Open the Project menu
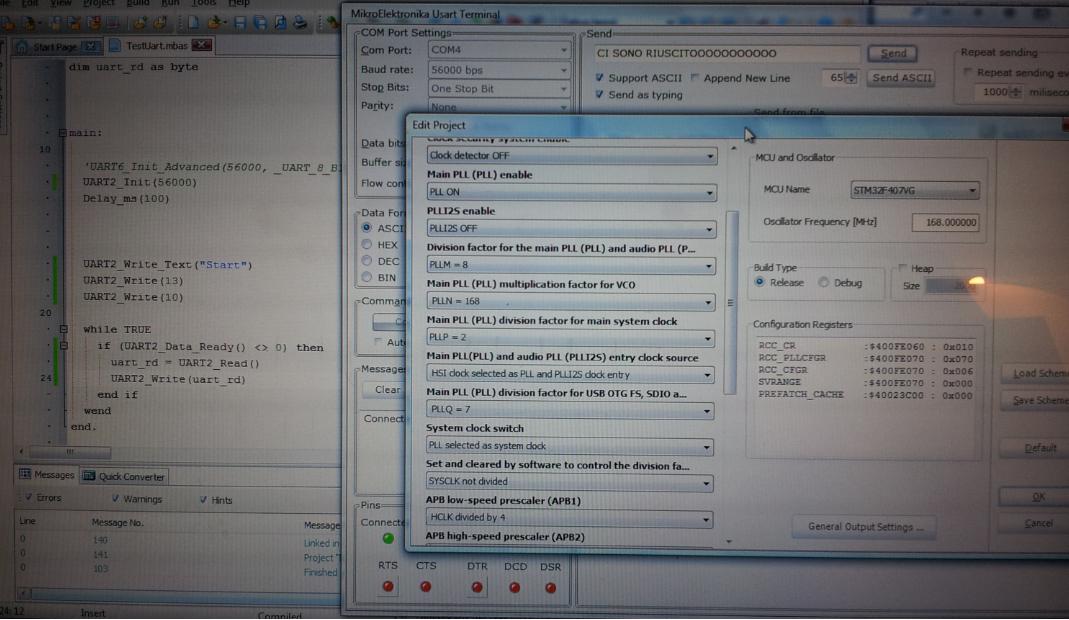This screenshot has height=620, width=1069. click(98, 3)
